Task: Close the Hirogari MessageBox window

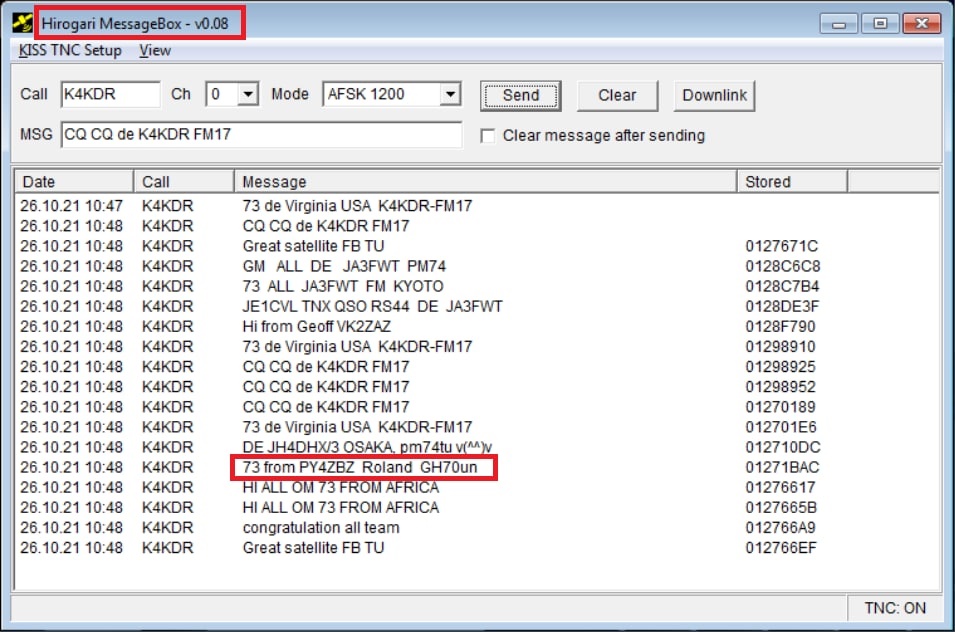Action: click(922, 24)
